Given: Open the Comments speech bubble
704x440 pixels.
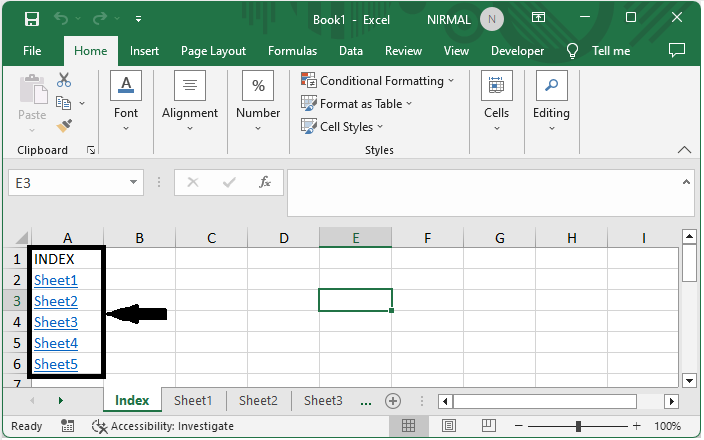Looking at the screenshot, I should point(677,50).
